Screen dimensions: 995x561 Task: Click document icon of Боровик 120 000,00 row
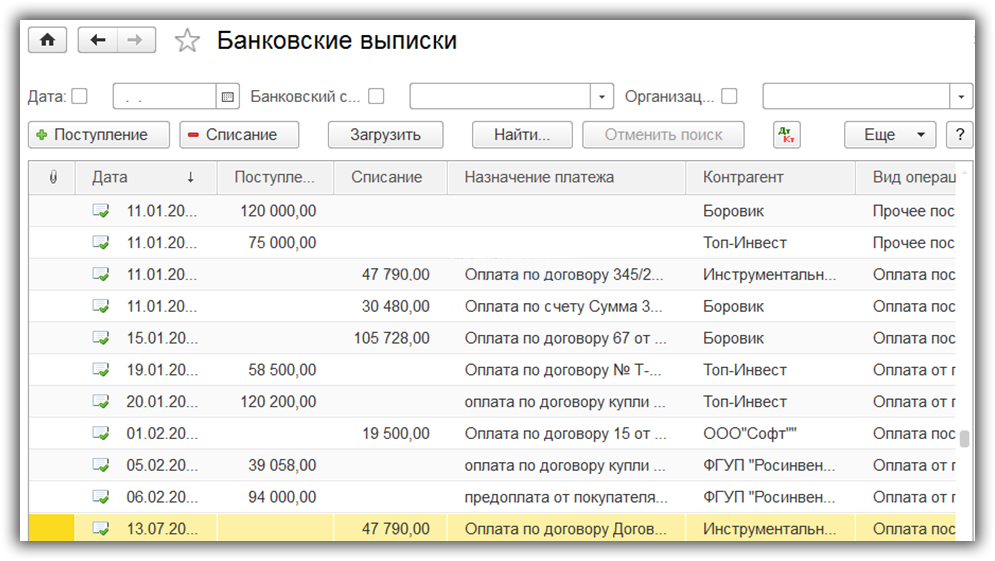pos(101,211)
